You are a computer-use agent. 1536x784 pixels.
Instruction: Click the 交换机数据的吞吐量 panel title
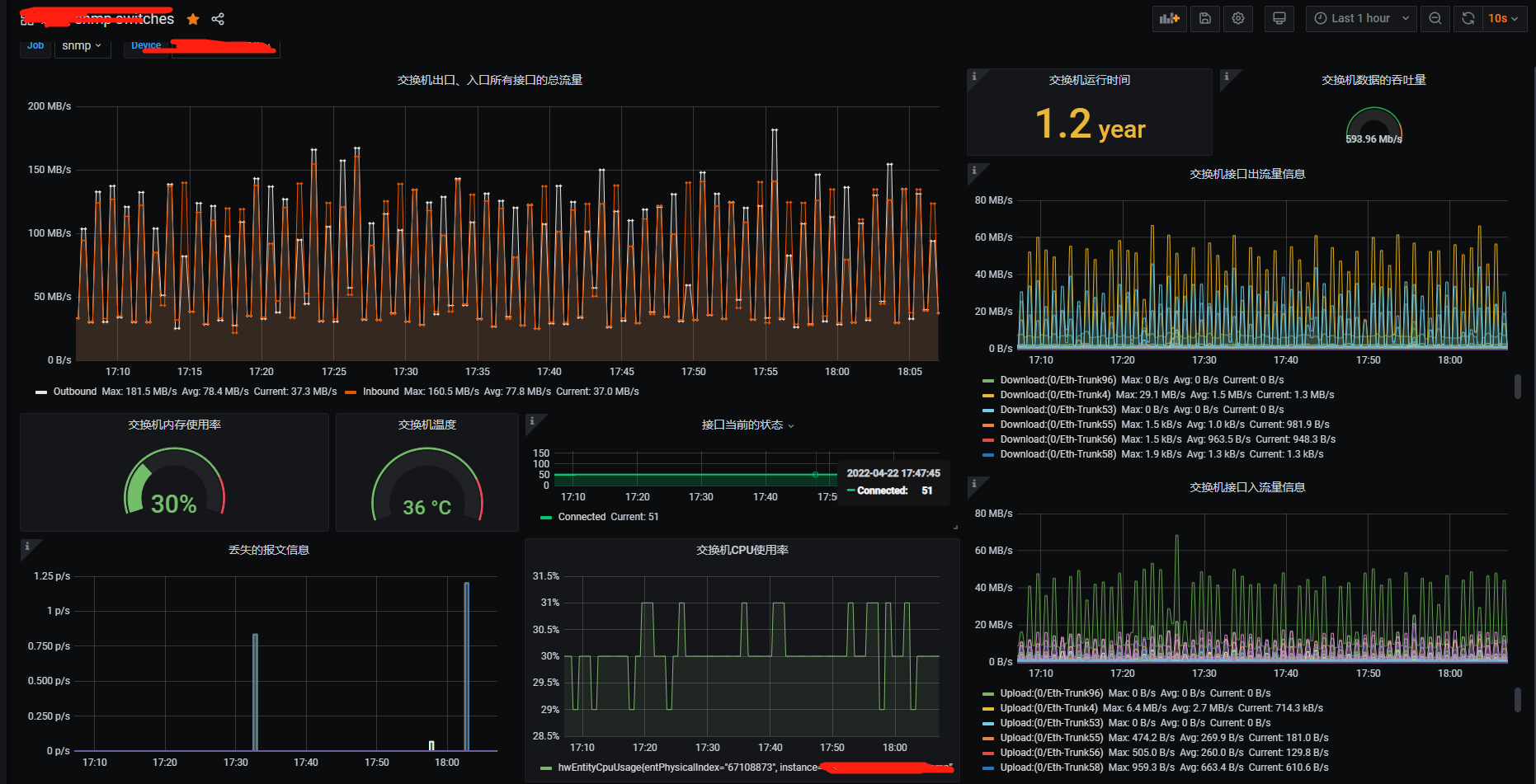point(1373,80)
